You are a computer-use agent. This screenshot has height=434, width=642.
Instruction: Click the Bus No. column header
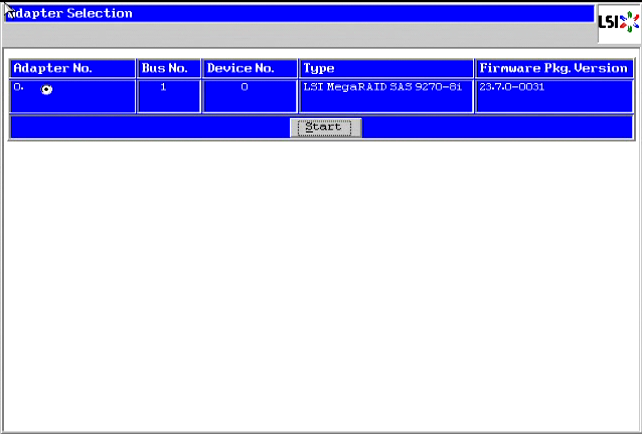168,69
